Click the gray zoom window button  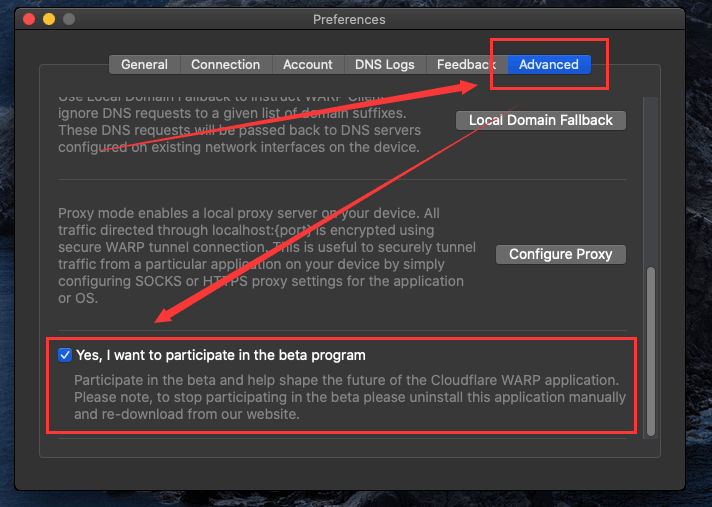68,19
